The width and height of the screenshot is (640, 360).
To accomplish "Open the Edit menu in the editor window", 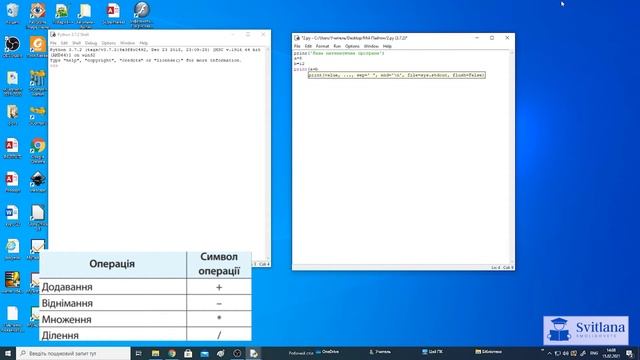I will coord(308,47).
